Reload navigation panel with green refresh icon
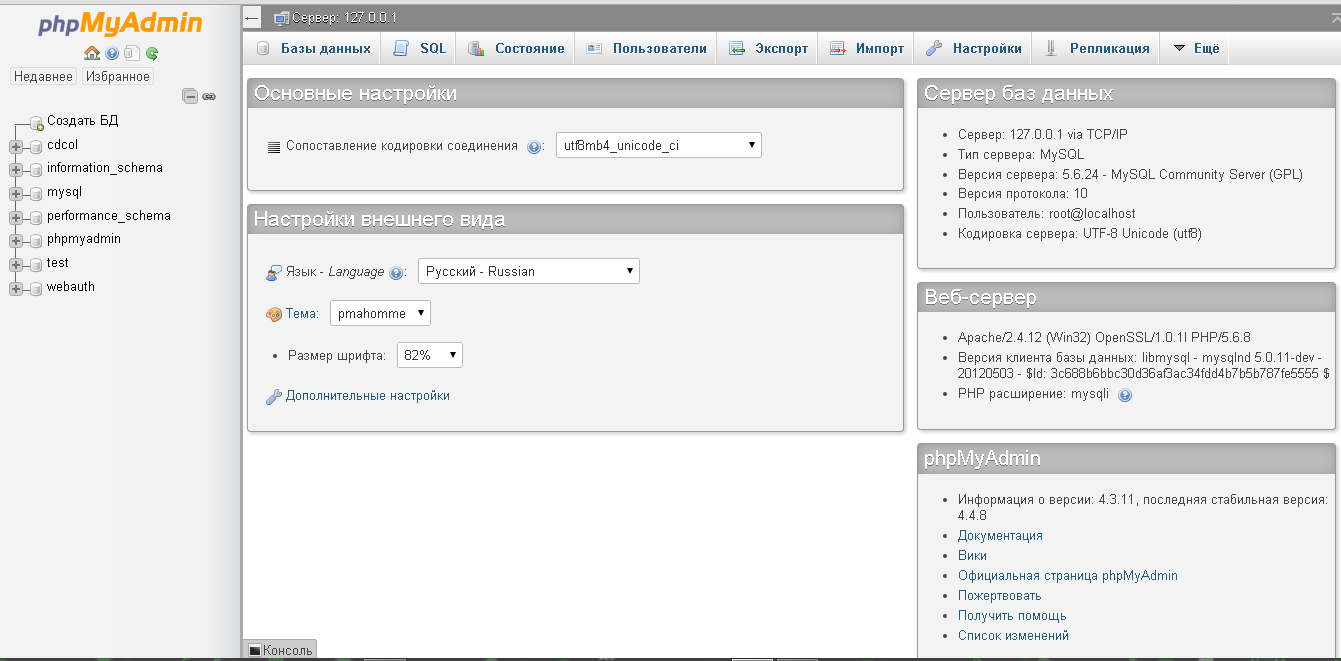Screen dimensions: 1341x661 click(x=152, y=53)
